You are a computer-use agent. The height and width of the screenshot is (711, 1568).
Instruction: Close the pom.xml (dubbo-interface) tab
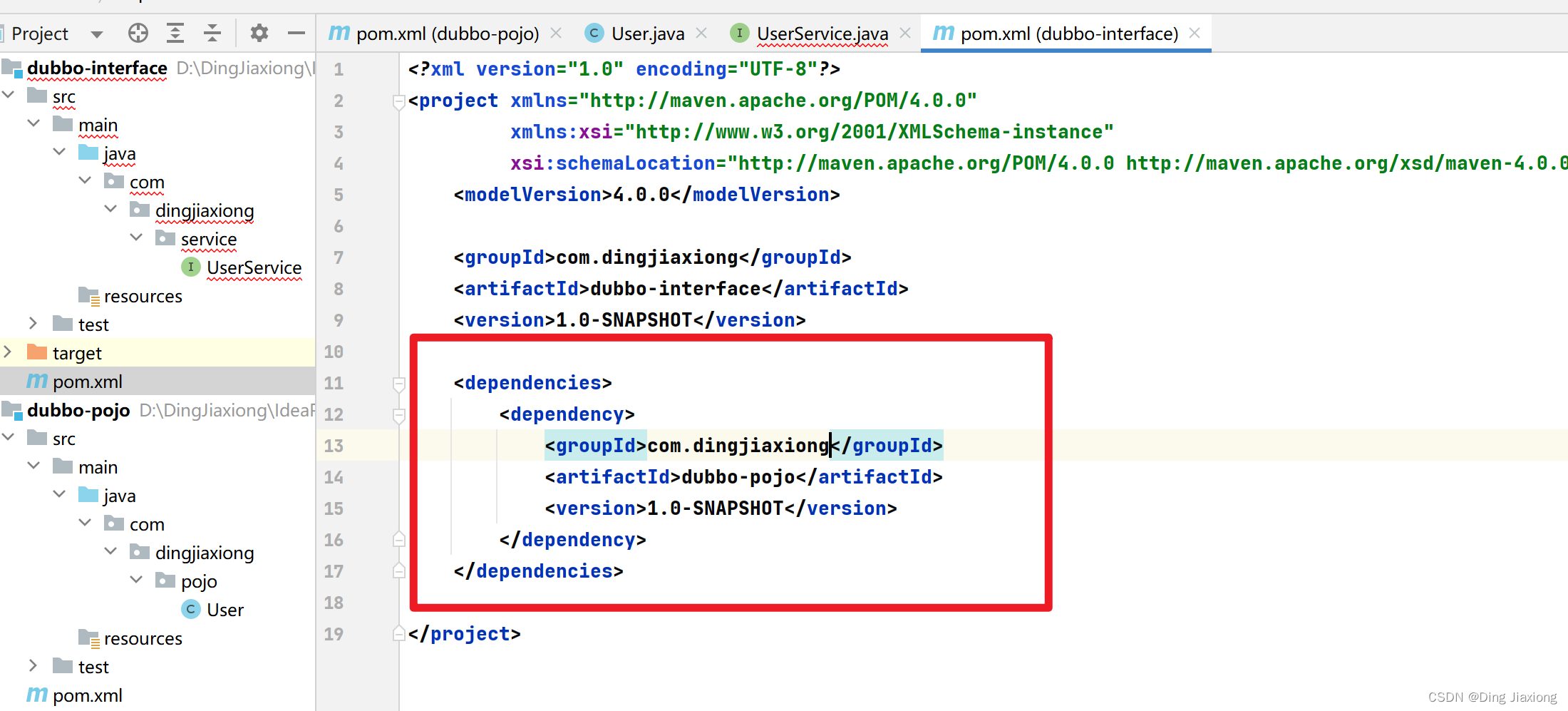[x=1195, y=33]
